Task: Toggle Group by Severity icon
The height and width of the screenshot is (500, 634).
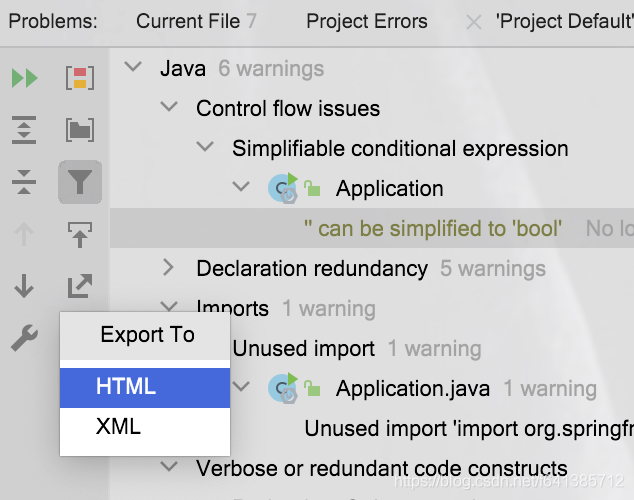Action: click(80, 78)
